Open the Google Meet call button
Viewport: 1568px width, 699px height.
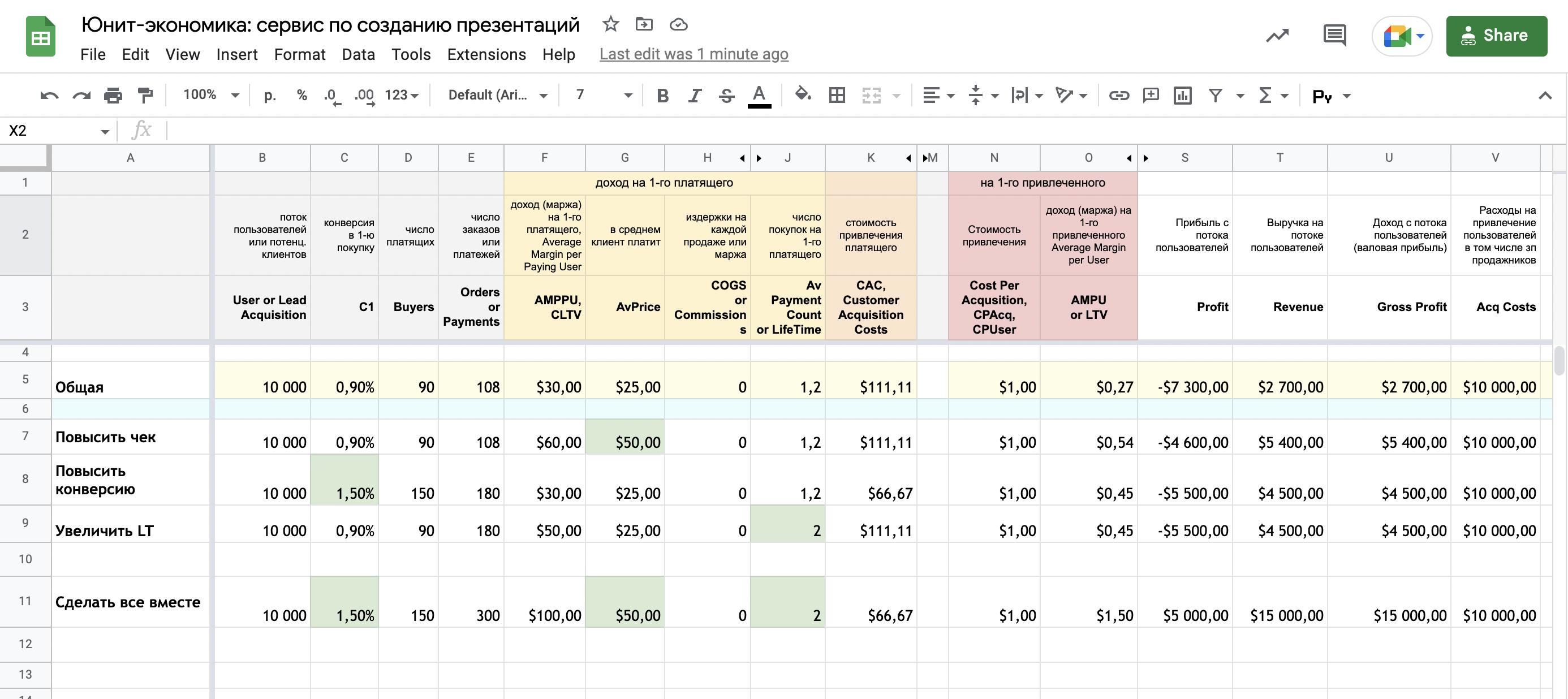(x=1402, y=36)
